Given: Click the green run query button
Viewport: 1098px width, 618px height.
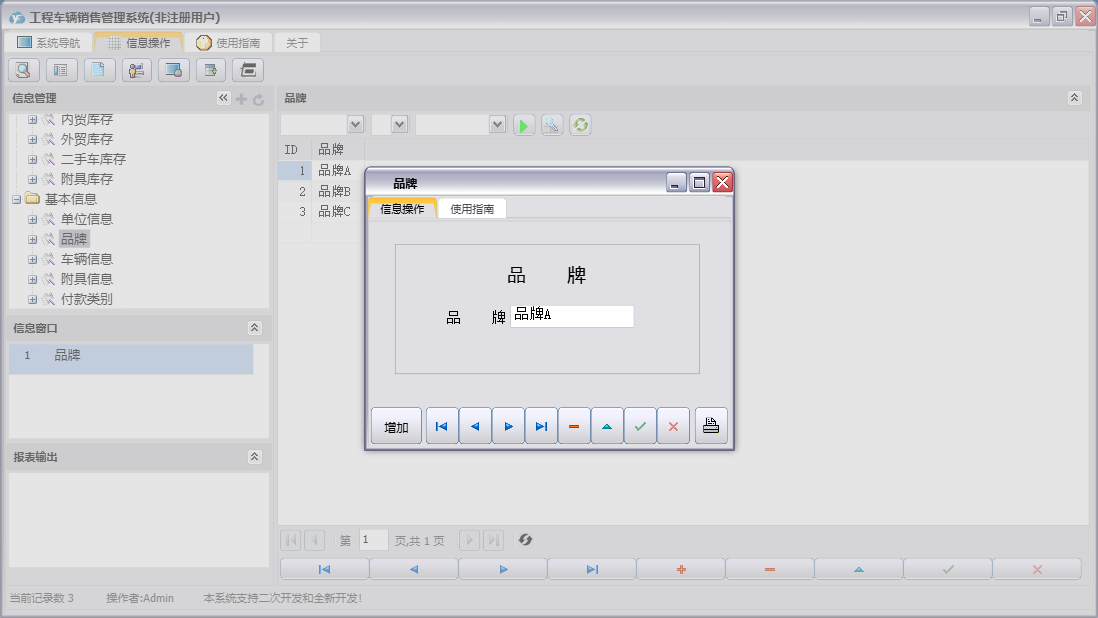Looking at the screenshot, I should (524, 125).
